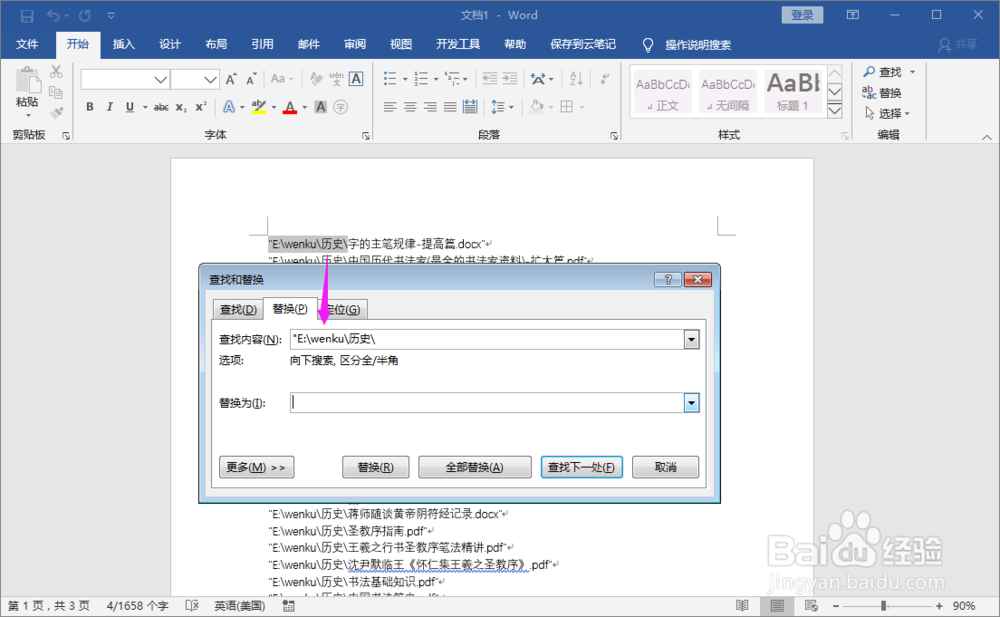Viewport: 1000px width, 617px height.
Task: Click the Numbering list icon
Action: pos(421,78)
